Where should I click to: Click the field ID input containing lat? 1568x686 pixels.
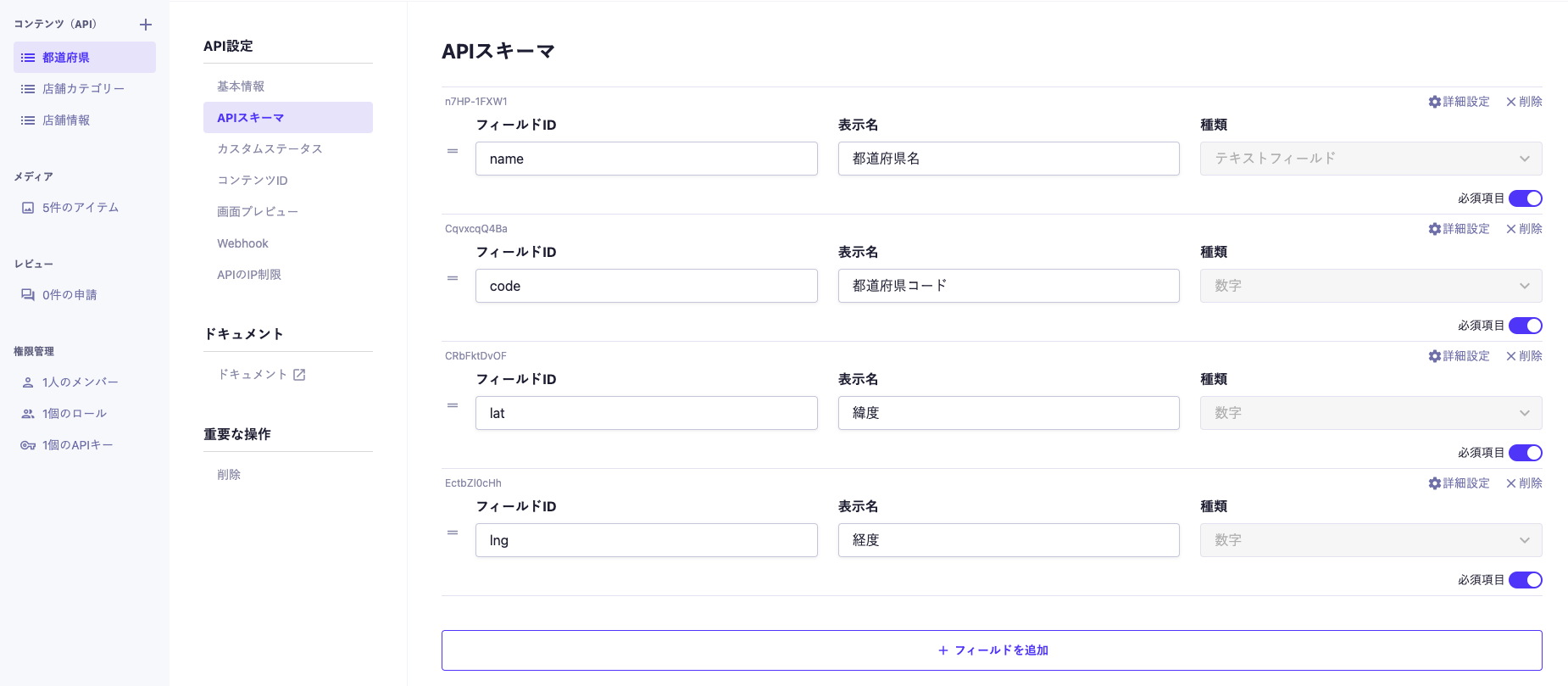click(646, 413)
